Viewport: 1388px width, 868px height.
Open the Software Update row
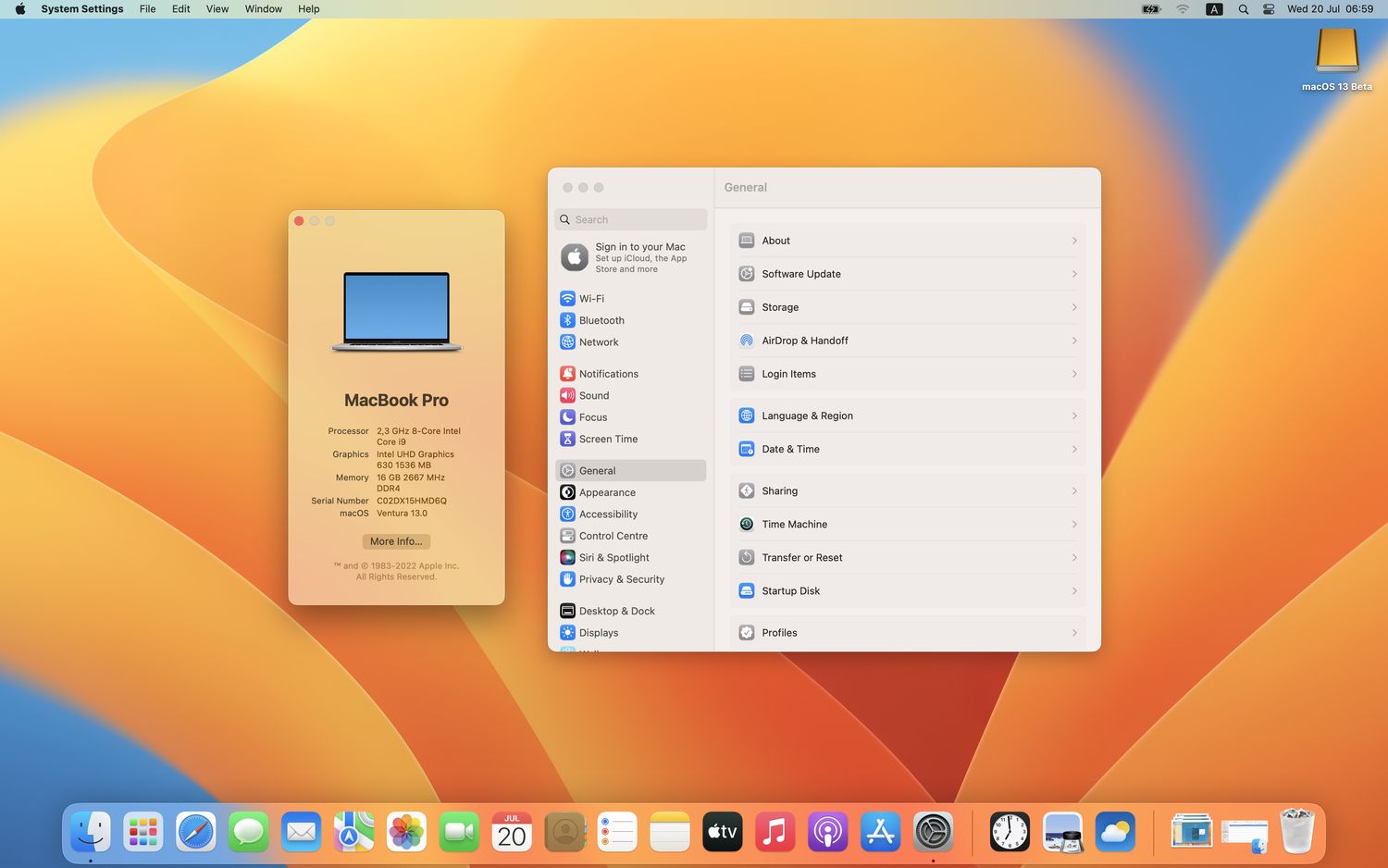[908, 274]
